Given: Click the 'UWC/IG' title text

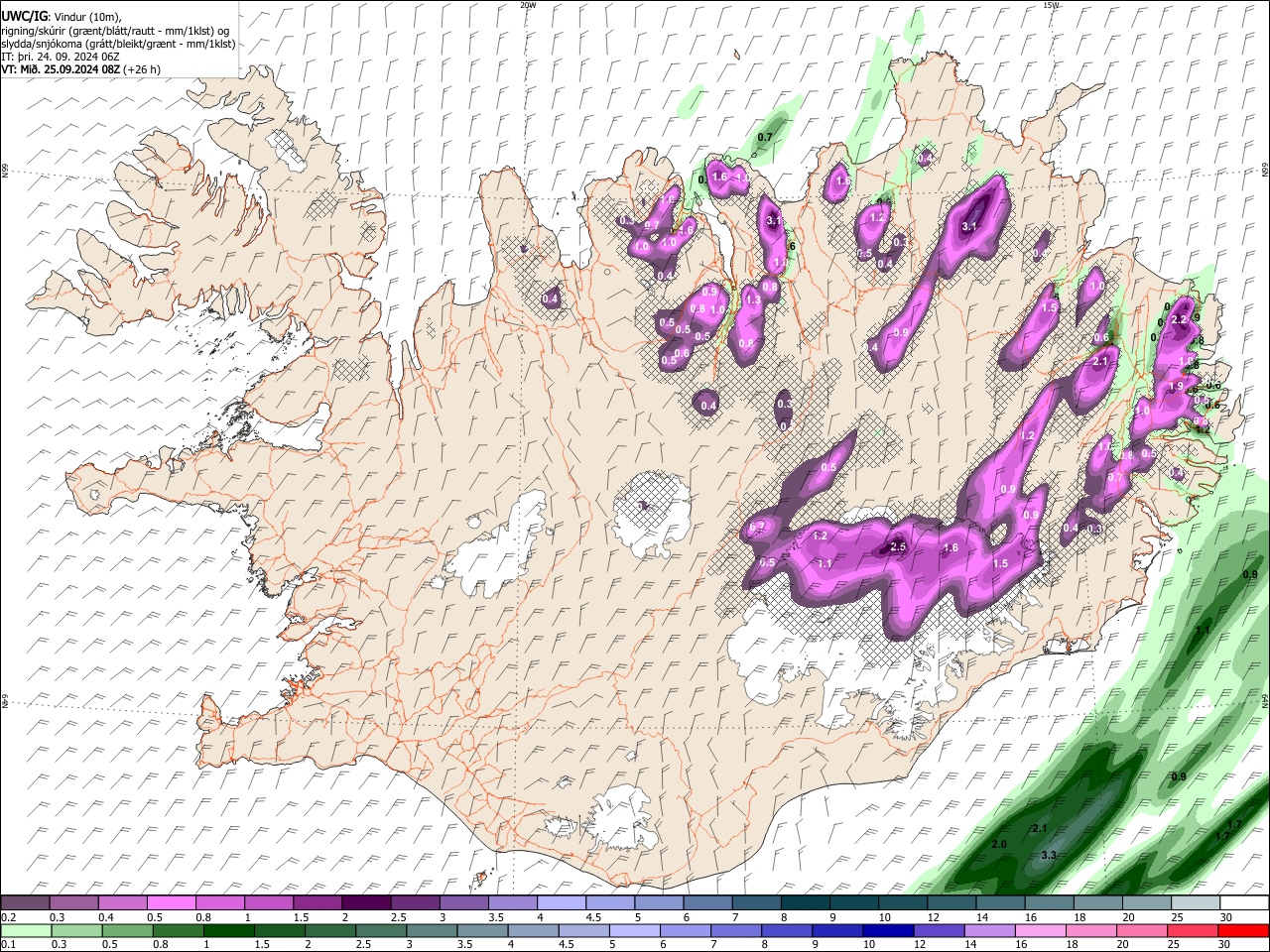Looking at the screenshot, I should 24,15.
